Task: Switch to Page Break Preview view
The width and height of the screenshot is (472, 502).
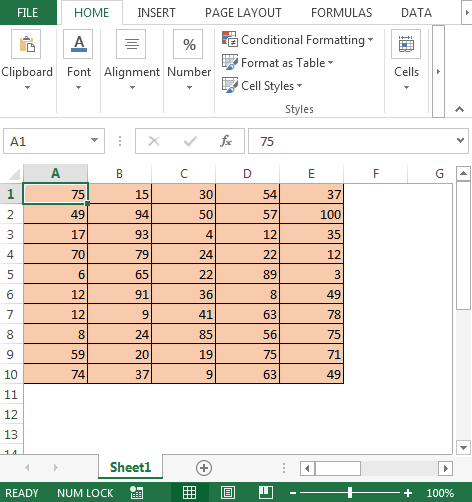Action: [266, 492]
